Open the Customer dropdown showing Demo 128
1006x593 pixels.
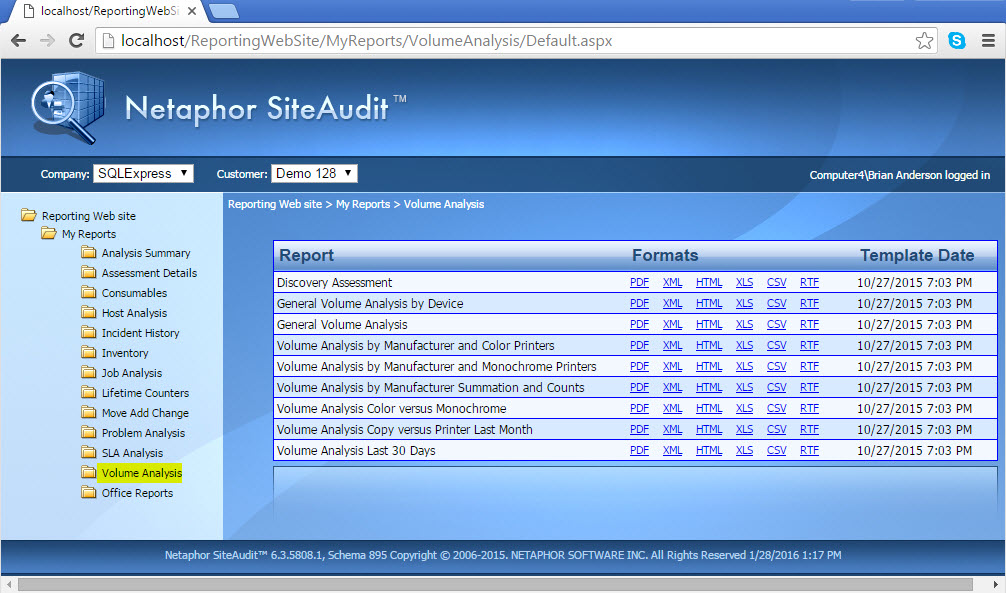click(x=314, y=173)
